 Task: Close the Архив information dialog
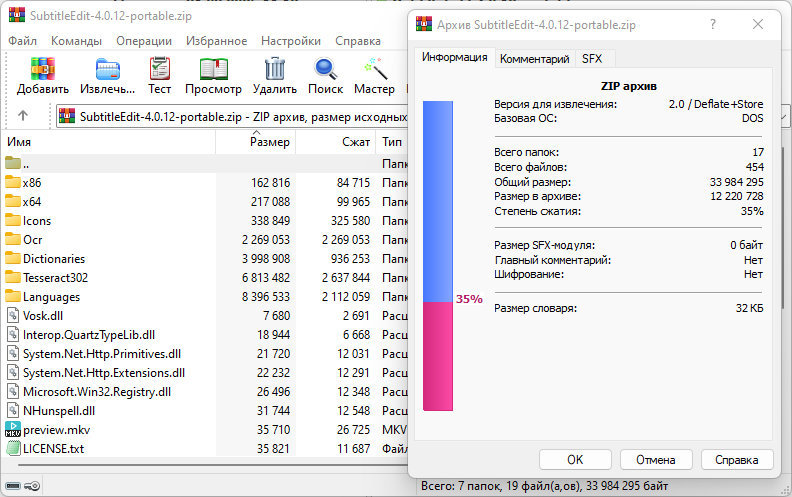pos(758,24)
